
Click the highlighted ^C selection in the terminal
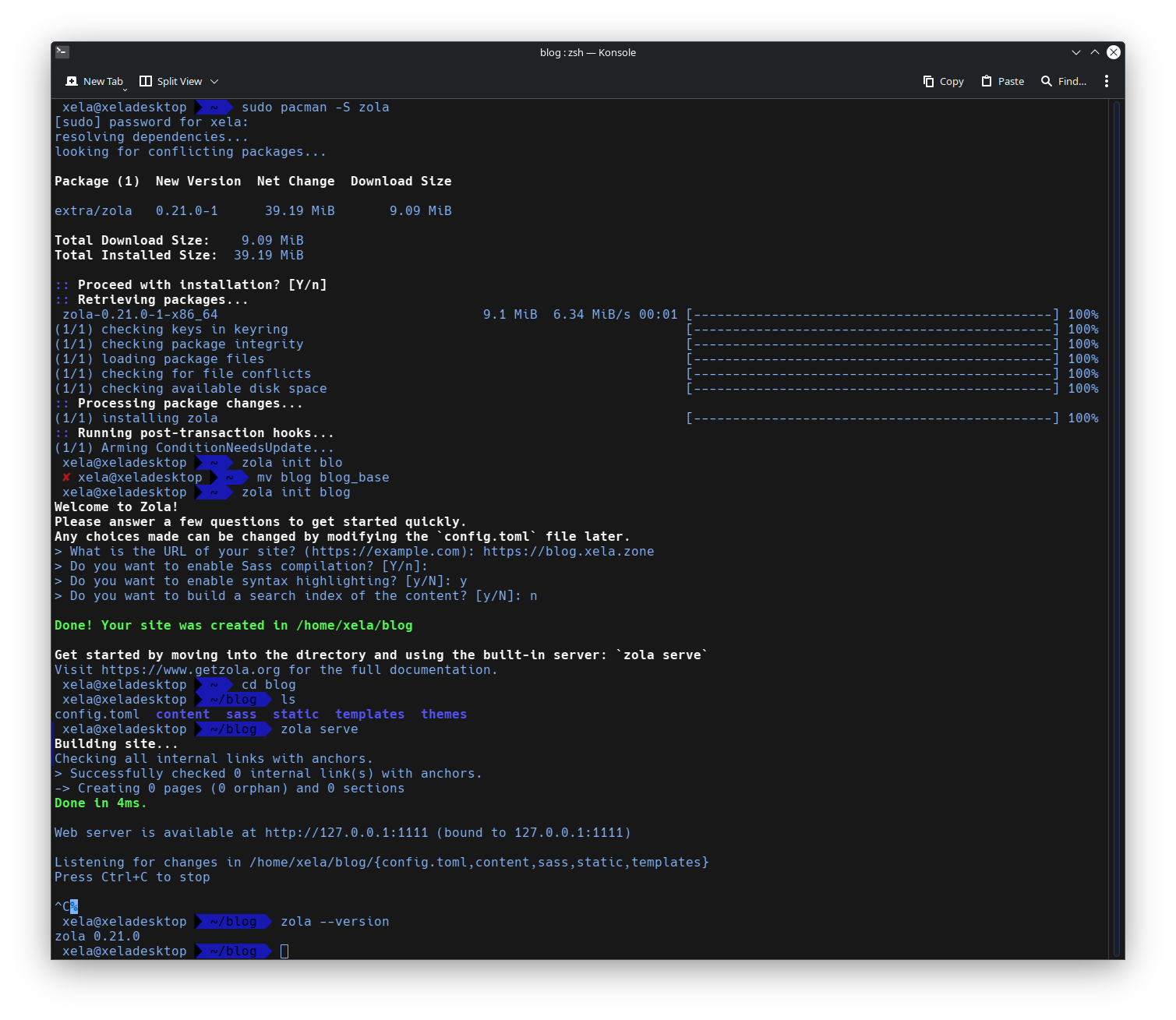pyautogui.click(x=67, y=906)
